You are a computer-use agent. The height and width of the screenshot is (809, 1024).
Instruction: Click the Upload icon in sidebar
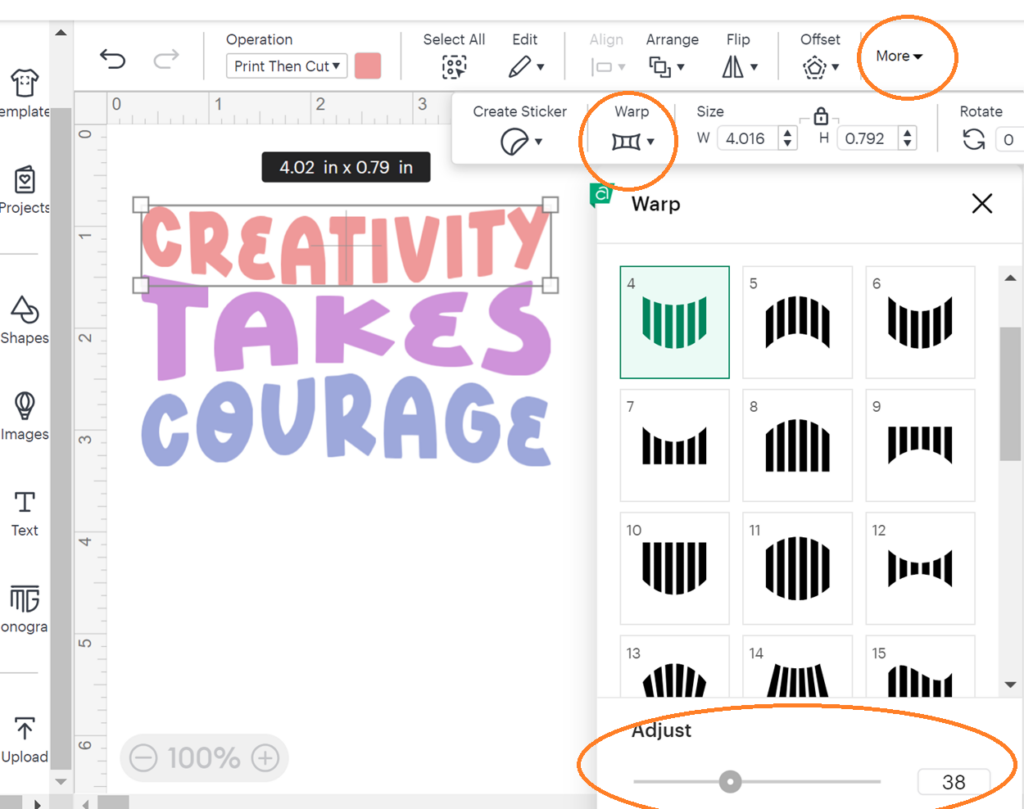[24, 729]
